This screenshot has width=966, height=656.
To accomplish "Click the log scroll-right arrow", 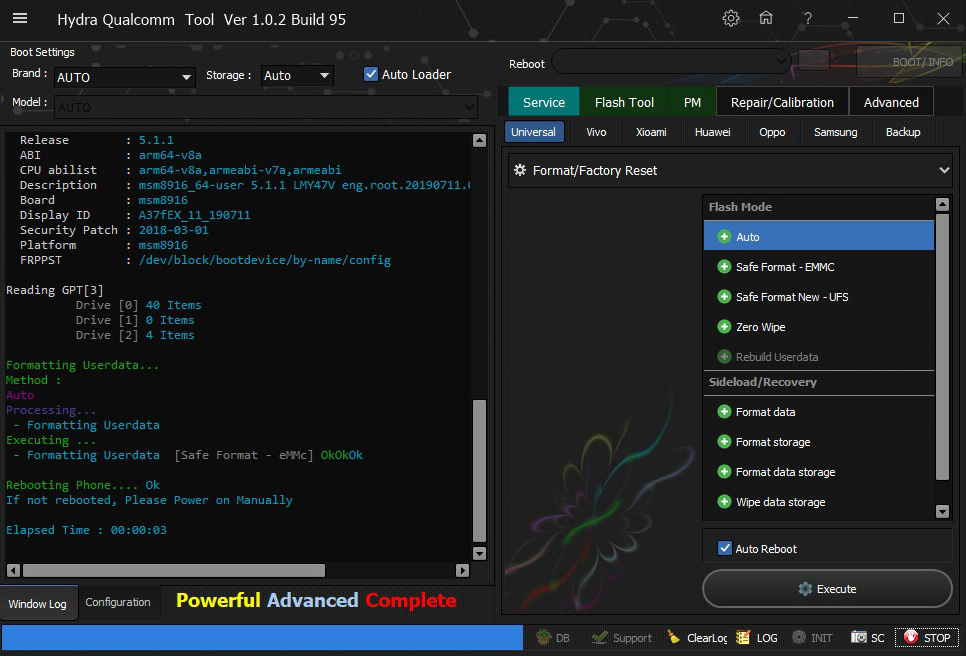I will tap(463, 570).
